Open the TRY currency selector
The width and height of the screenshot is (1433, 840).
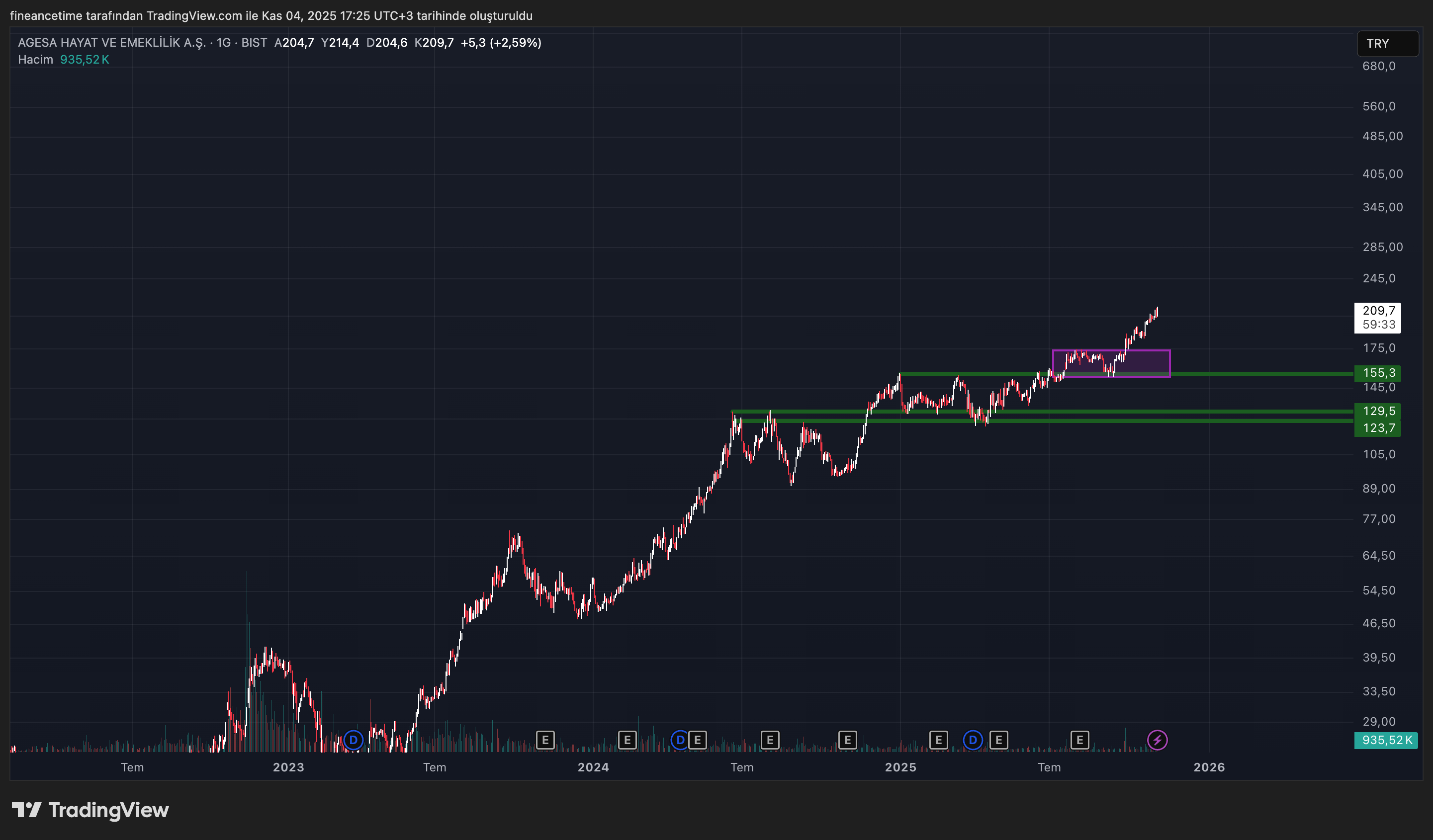tap(1387, 44)
